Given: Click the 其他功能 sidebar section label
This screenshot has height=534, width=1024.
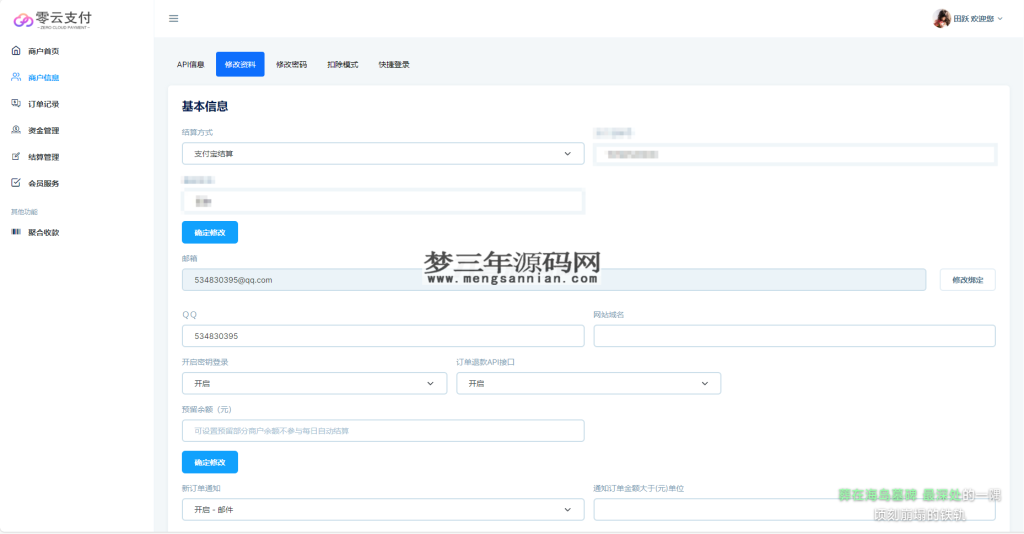Looking at the screenshot, I should [x=24, y=212].
